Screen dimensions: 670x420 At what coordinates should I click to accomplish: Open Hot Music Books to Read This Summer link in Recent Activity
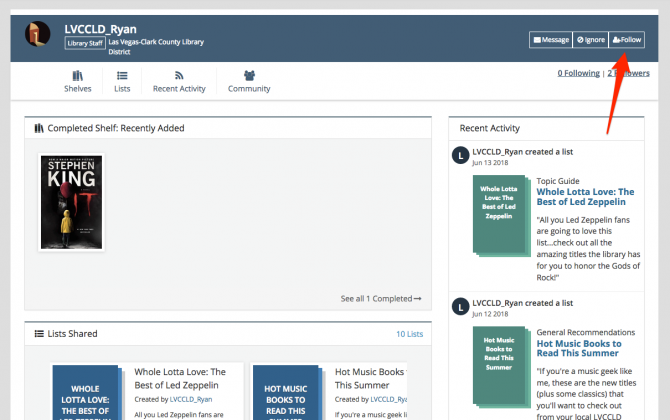[578, 349]
